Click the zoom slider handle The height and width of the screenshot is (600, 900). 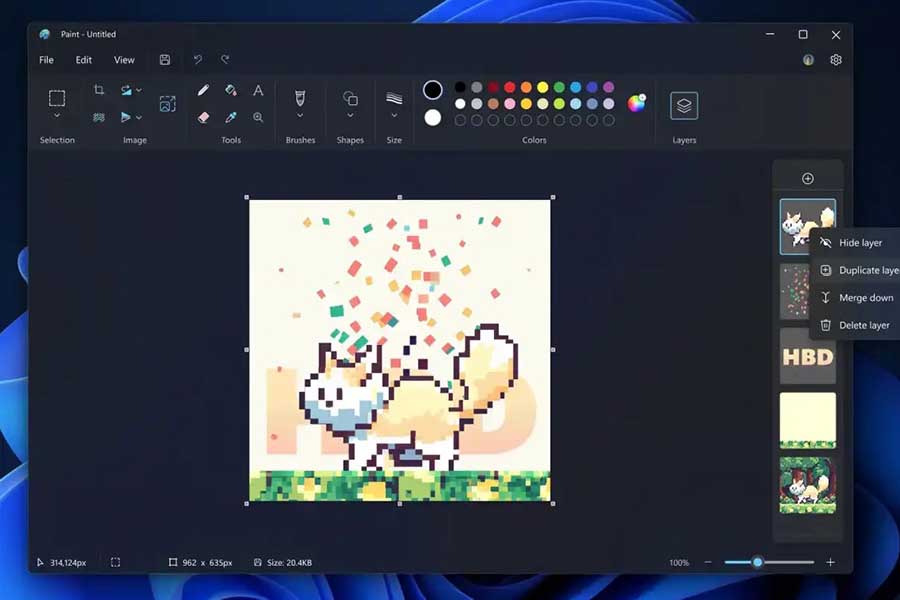point(758,562)
